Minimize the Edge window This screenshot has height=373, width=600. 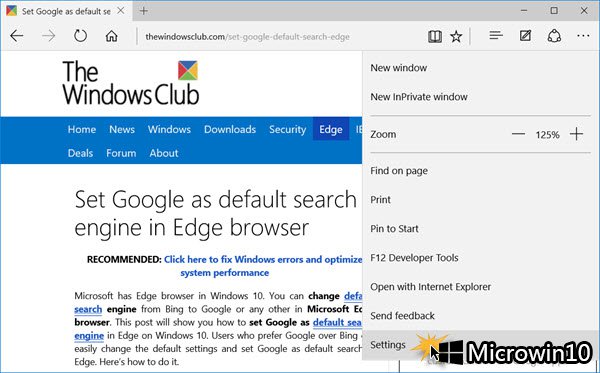524,11
